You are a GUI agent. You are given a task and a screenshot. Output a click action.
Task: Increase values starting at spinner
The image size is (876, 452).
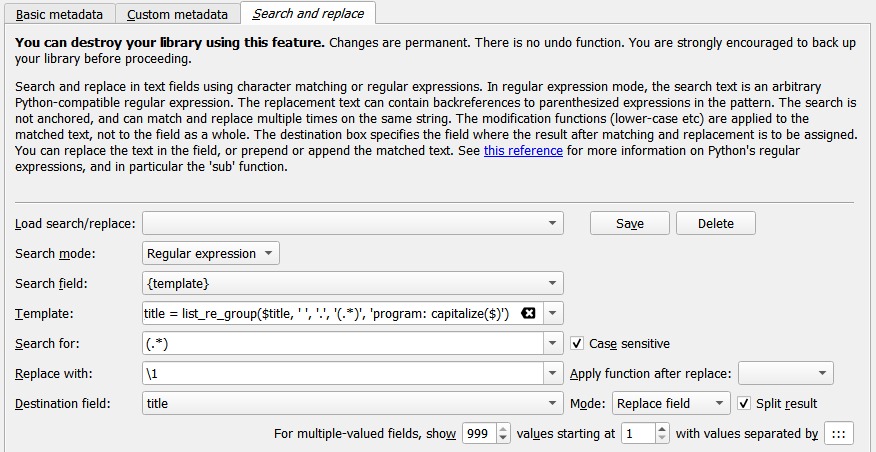pyautogui.click(x=661, y=429)
